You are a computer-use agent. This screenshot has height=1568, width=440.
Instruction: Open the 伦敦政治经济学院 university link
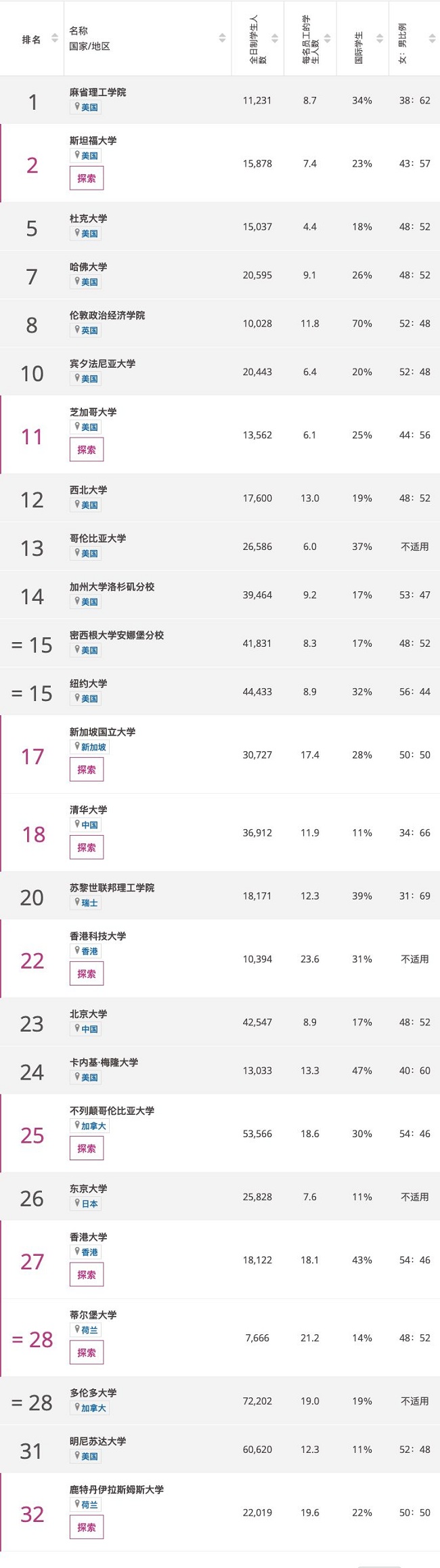coord(107,315)
